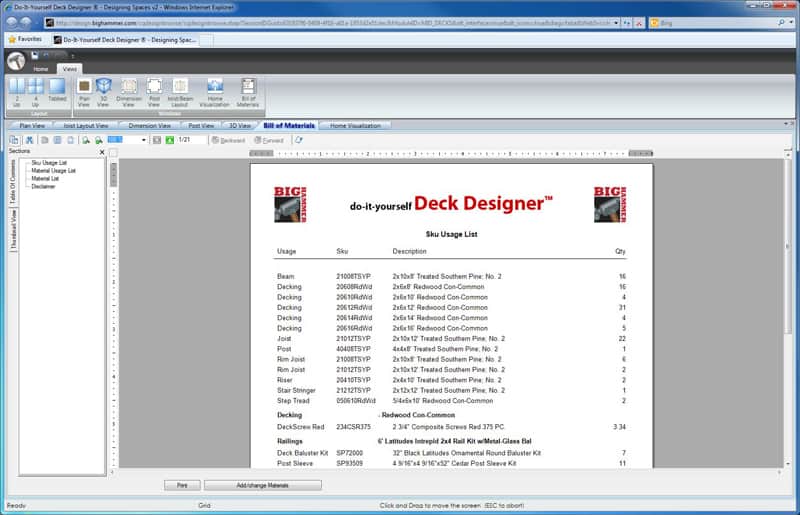
Task: Open Bill of Materials from the ribbon
Action: click(x=248, y=93)
